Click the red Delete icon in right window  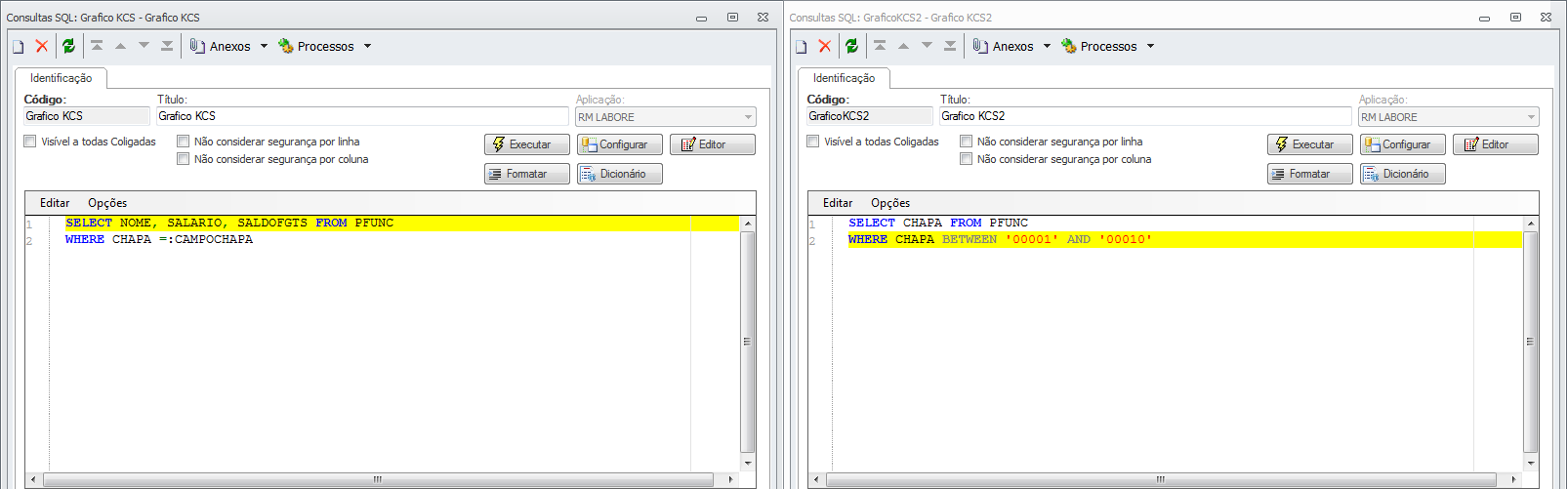825,46
